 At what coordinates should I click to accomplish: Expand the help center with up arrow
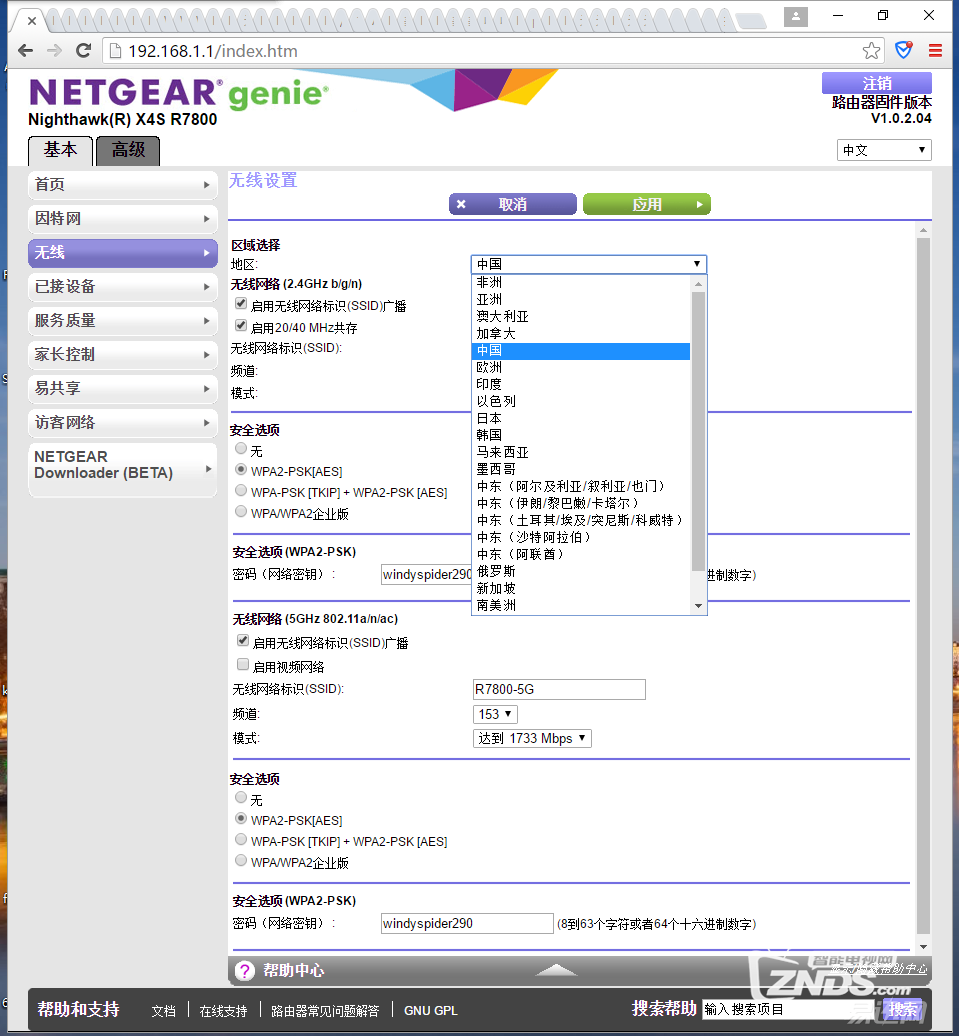point(555,970)
